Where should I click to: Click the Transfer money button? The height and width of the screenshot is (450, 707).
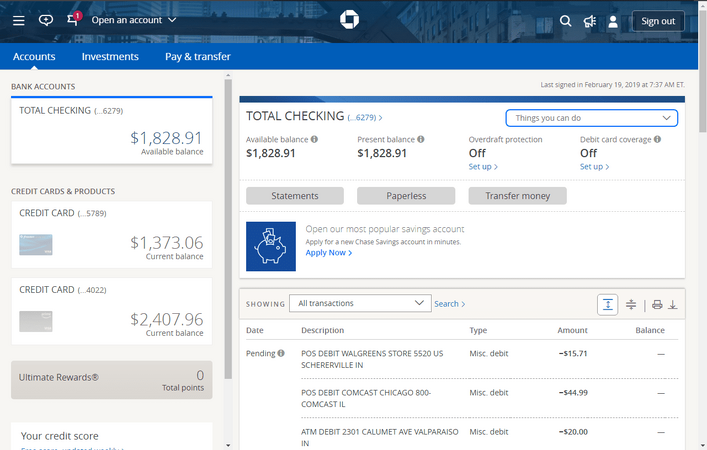click(517, 196)
